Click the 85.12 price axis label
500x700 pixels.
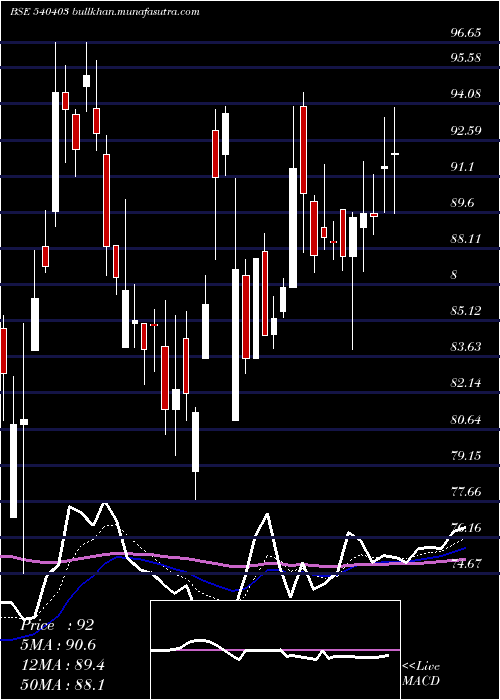pos(466,311)
